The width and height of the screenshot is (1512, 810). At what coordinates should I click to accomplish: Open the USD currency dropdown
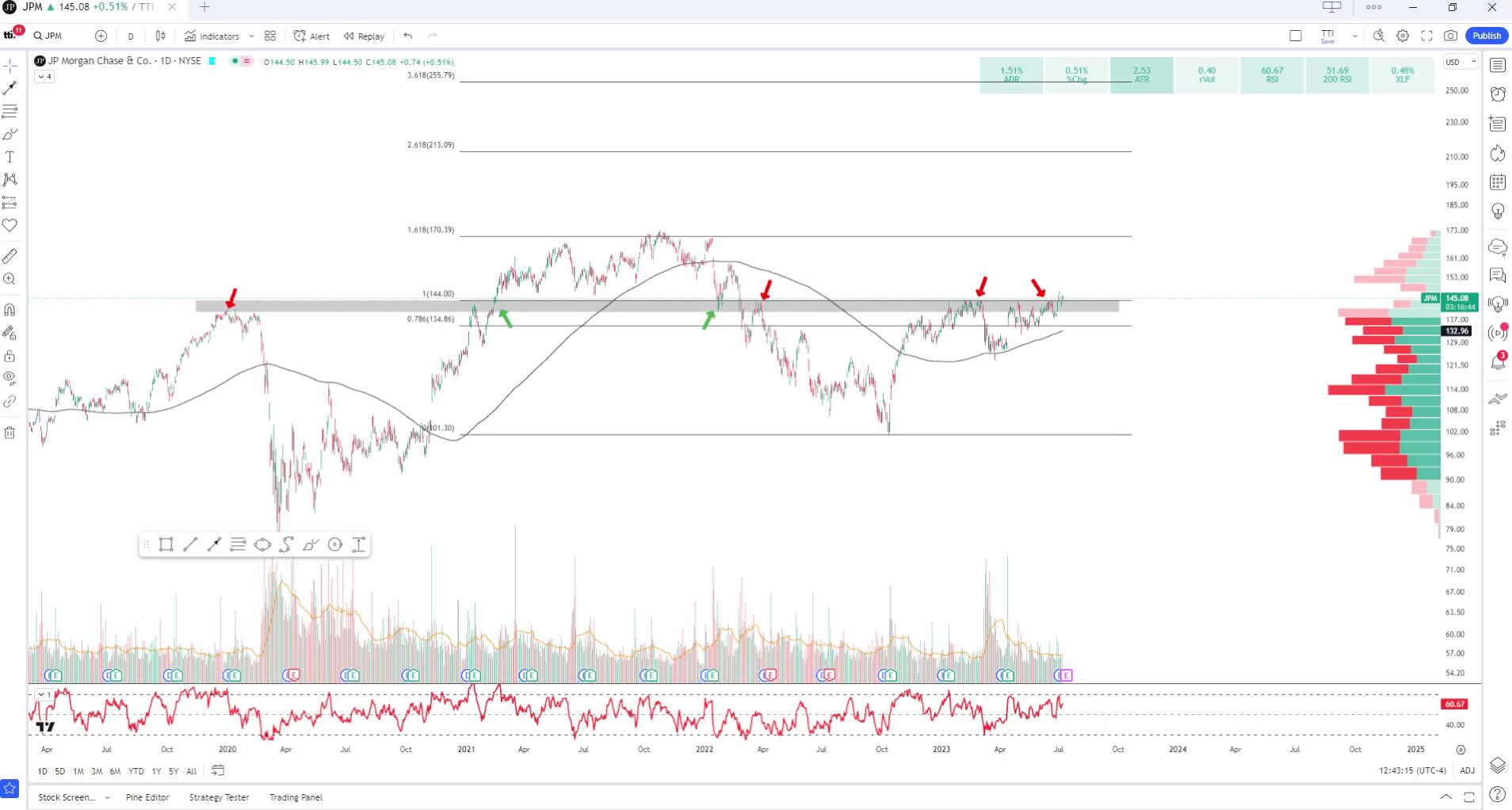1459,61
